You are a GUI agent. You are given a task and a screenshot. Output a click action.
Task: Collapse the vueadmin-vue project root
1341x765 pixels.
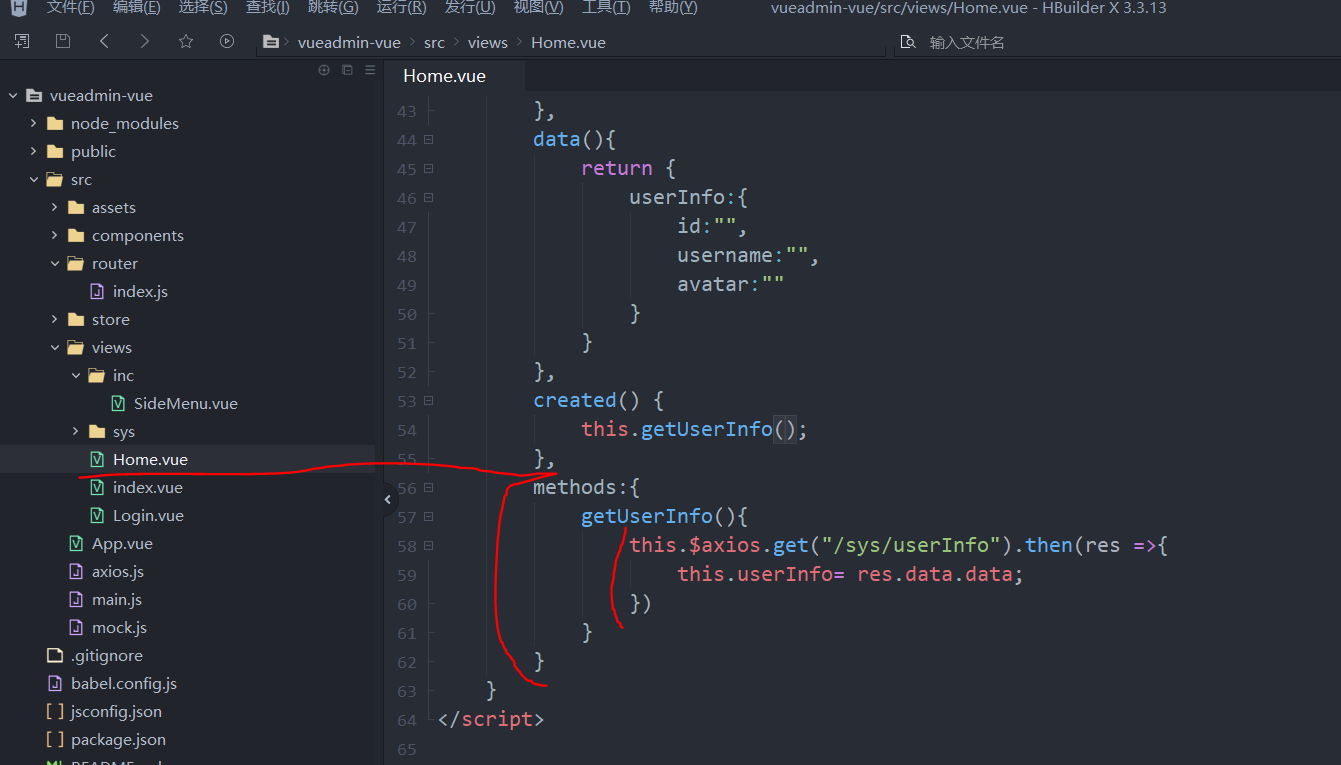click(x=13, y=96)
